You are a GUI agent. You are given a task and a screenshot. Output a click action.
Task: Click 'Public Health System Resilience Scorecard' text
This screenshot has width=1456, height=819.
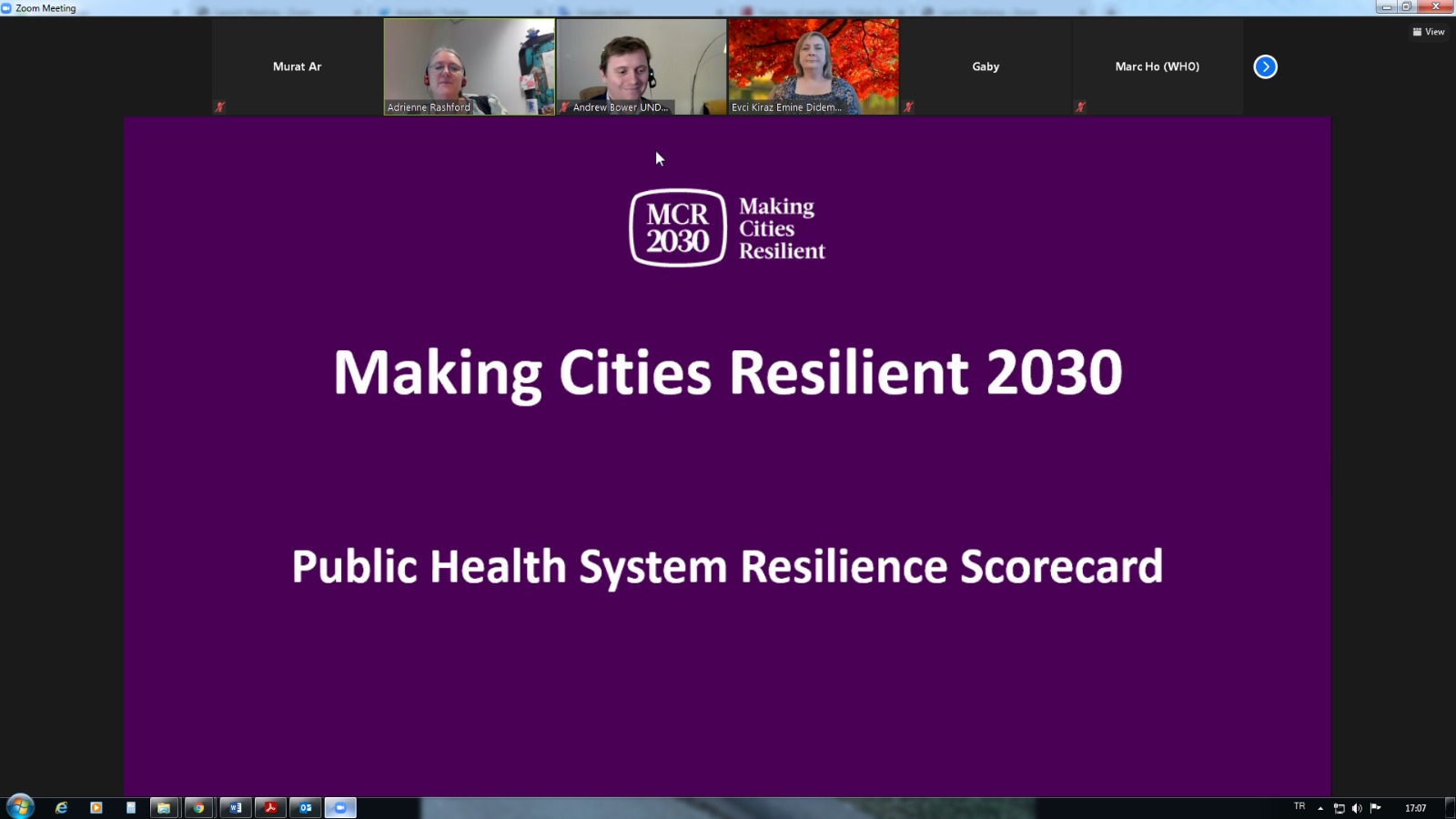[x=727, y=567]
